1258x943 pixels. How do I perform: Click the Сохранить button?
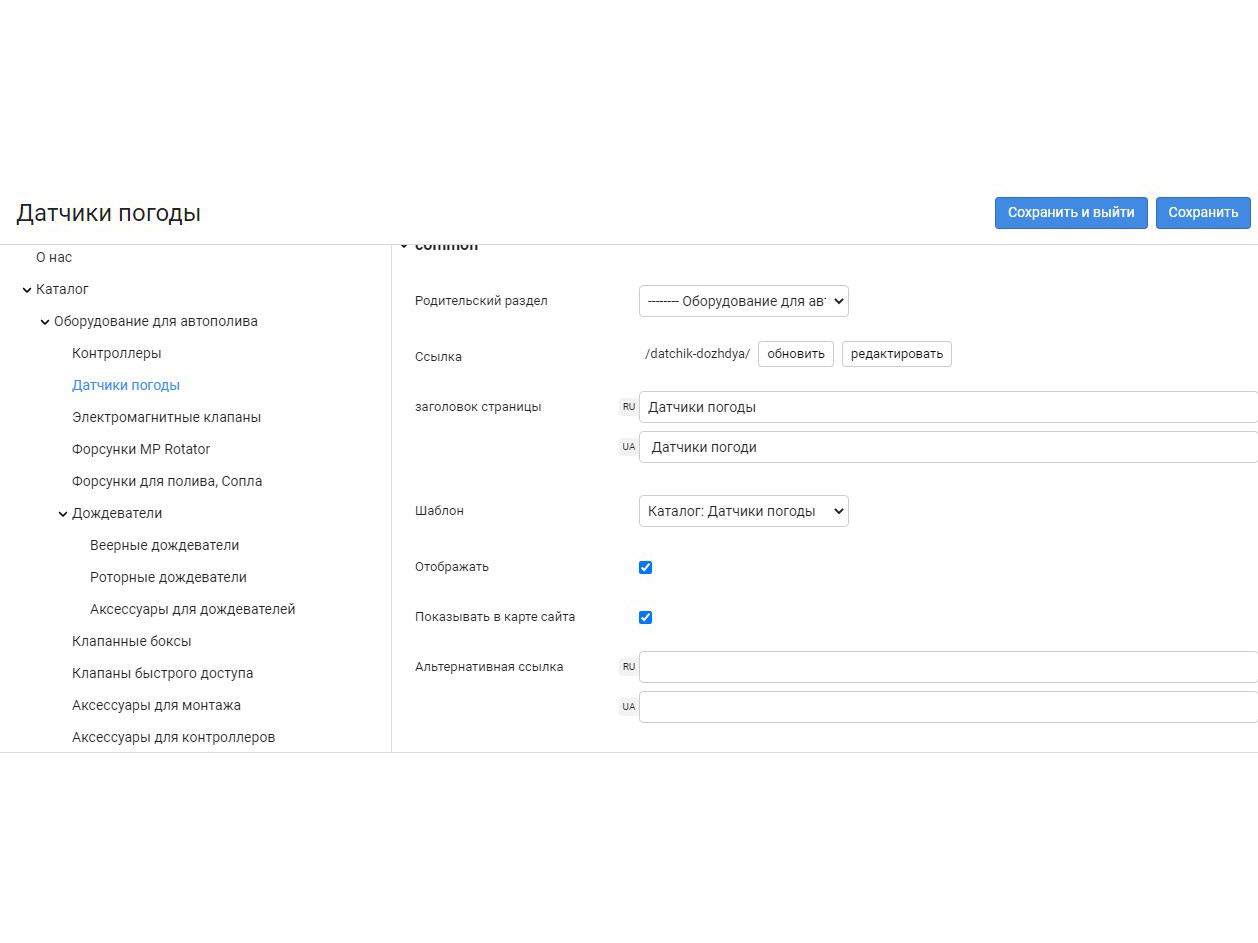[x=1203, y=212]
